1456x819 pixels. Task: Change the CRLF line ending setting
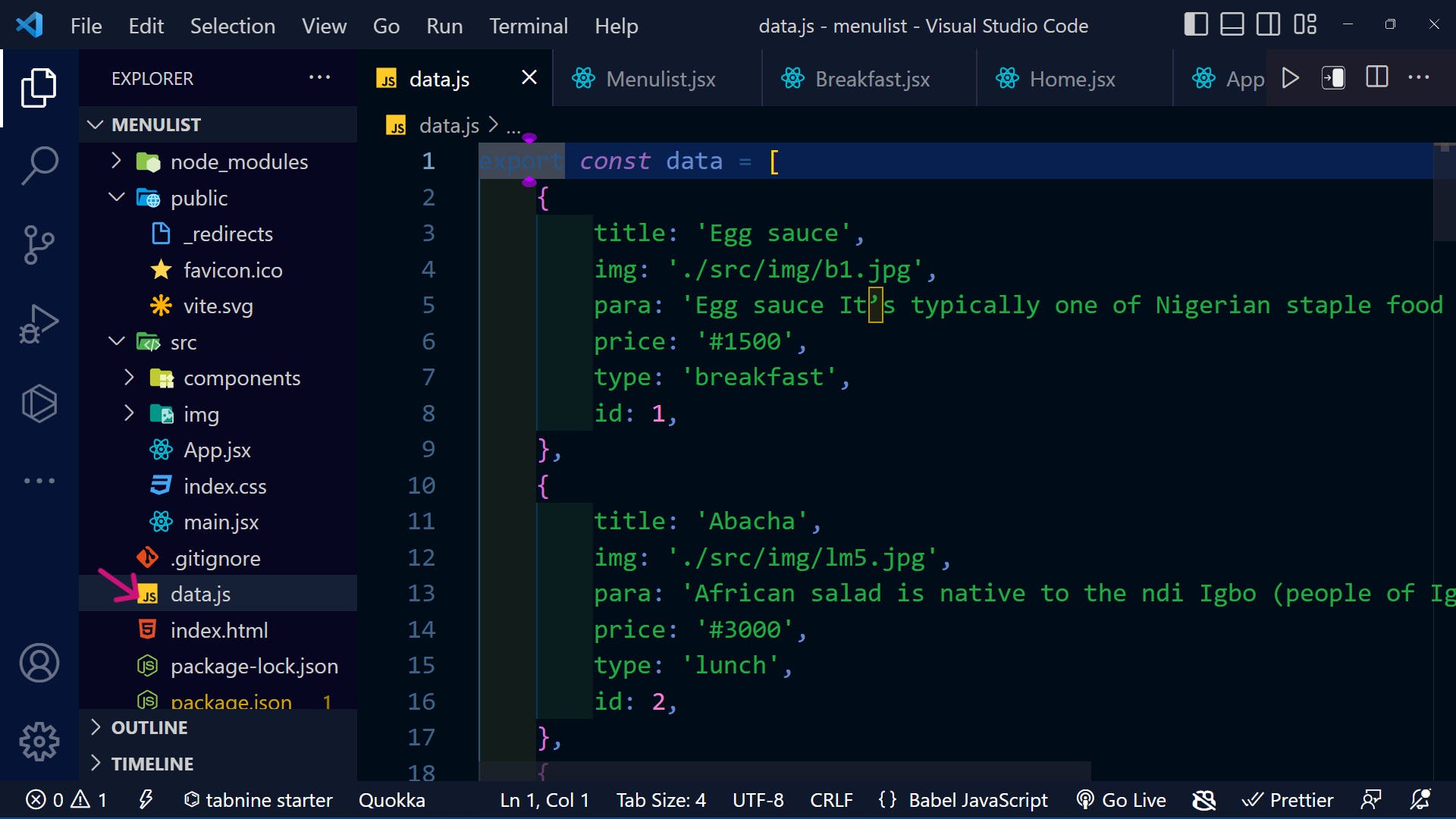pyautogui.click(x=831, y=799)
